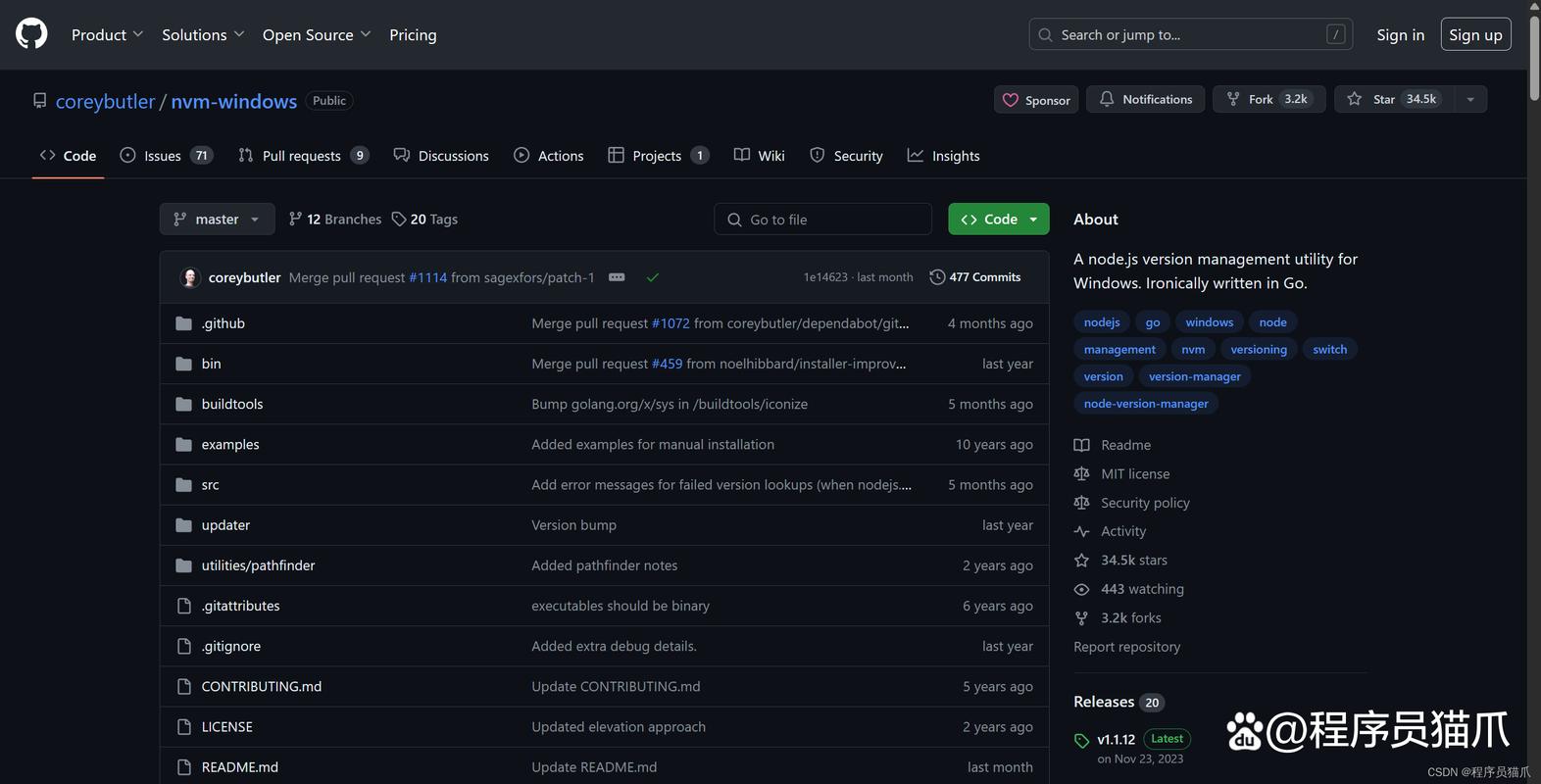Open the Pricing page

413,34
